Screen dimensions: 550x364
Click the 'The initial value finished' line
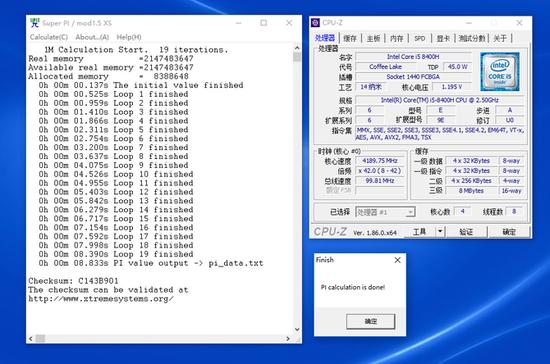click(x=141, y=85)
